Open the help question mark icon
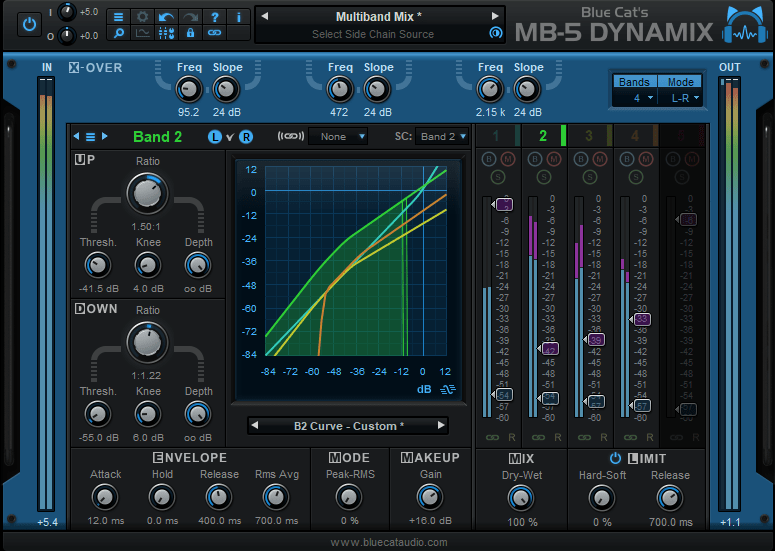775x551 pixels. [x=214, y=17]
